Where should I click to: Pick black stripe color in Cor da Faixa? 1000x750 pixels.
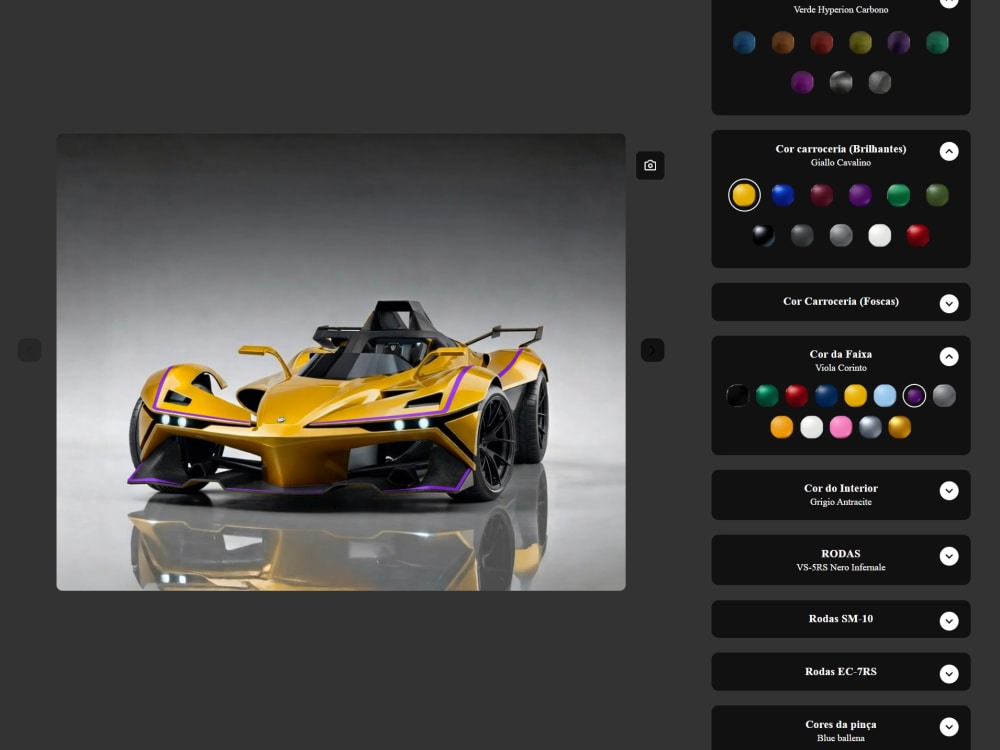737,395
